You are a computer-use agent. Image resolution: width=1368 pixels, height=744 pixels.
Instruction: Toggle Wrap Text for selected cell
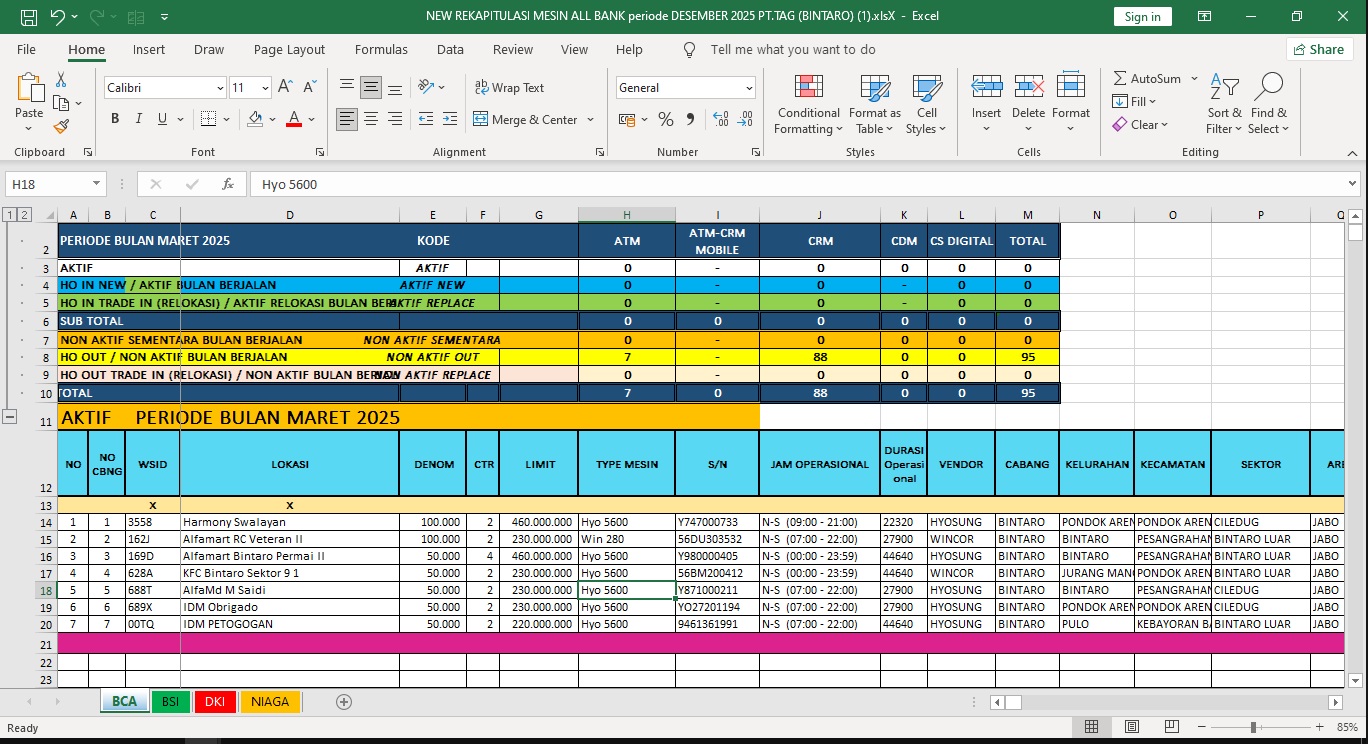point(509,88)
